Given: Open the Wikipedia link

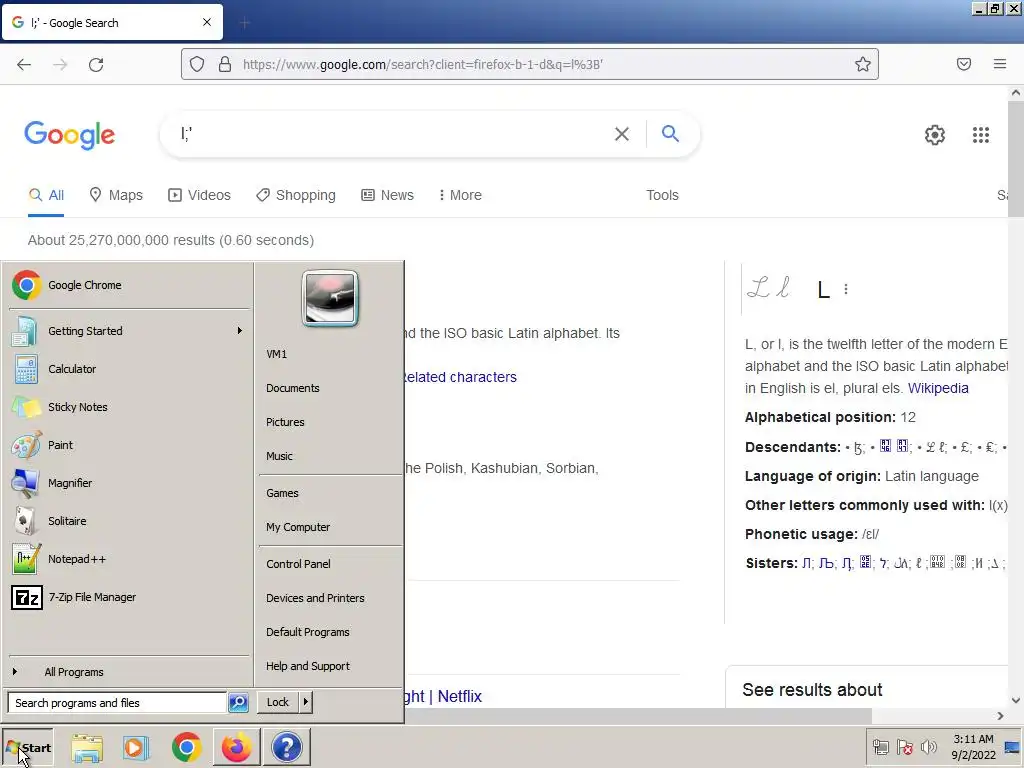Looking at the screenshot, I should point(938,389).
